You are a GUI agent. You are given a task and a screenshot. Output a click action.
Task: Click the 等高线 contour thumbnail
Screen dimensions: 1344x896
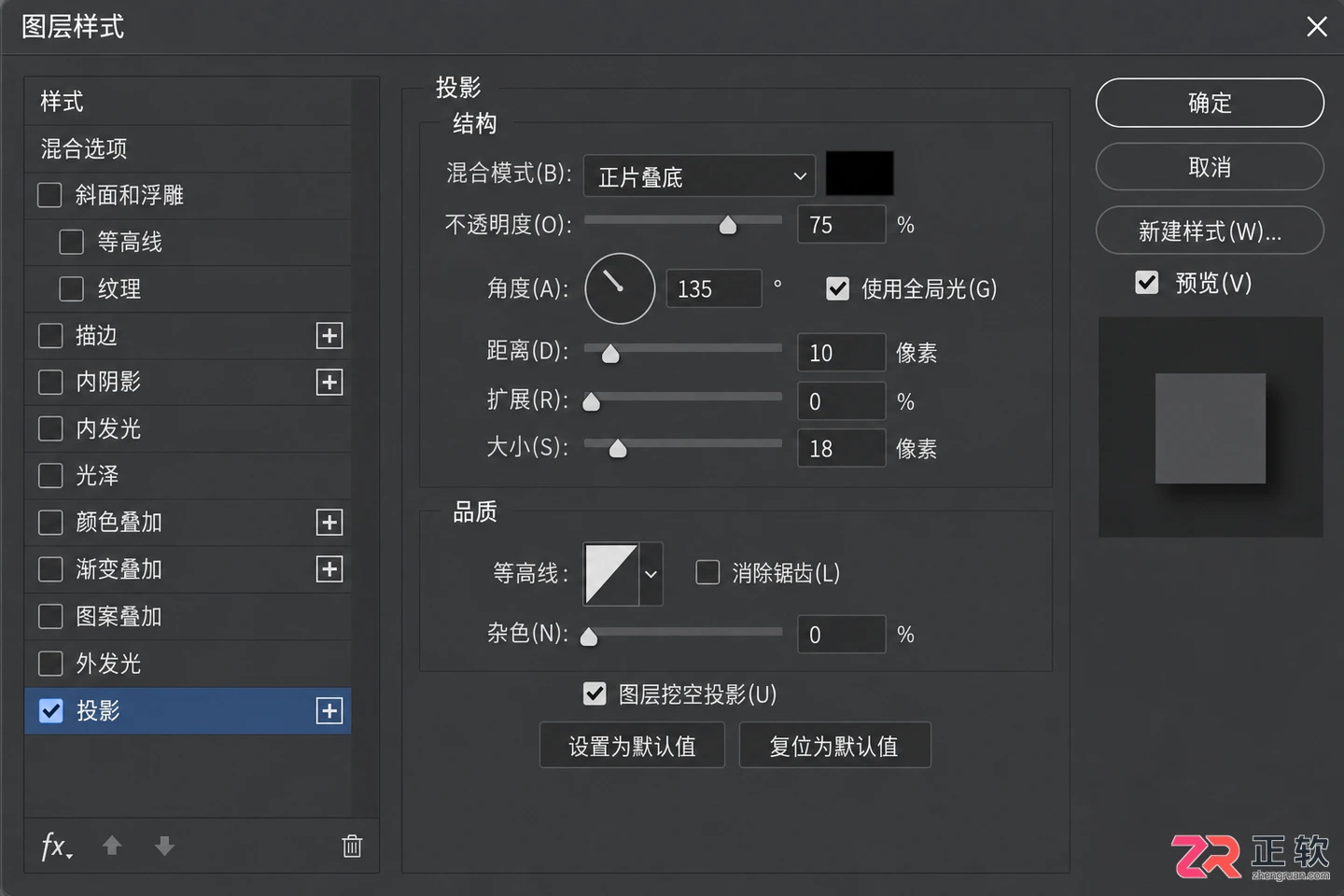tap(611, 574)
